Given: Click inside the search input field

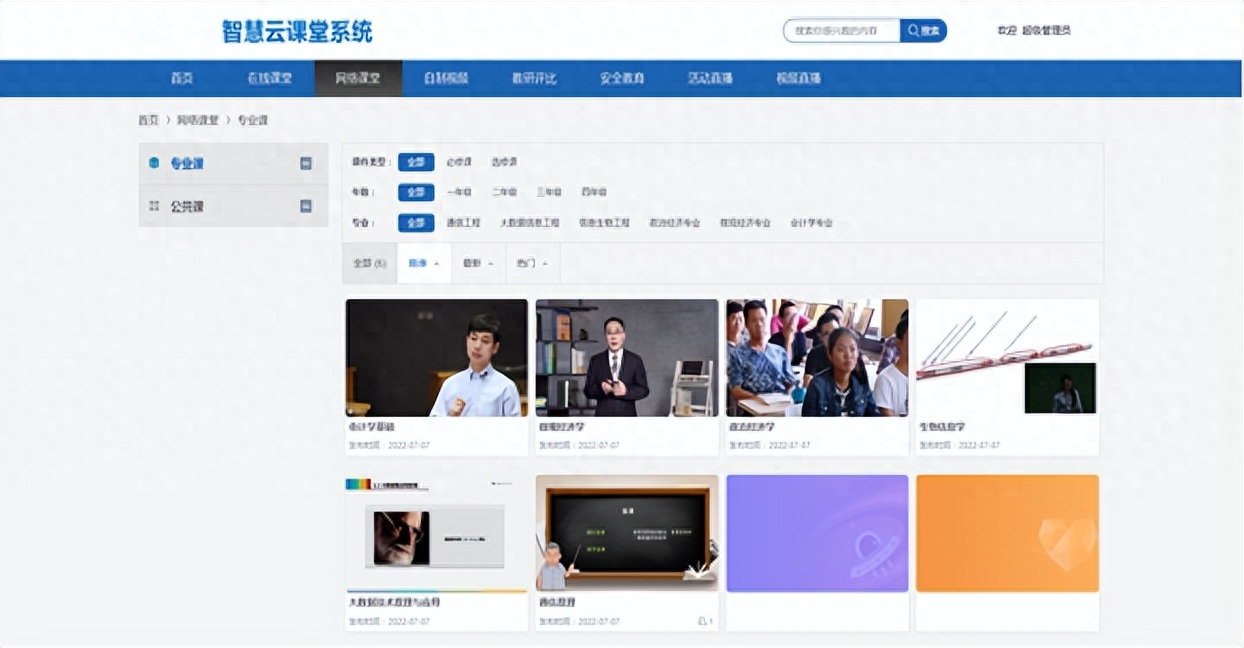Looking at the screenshot, I should (x=840, y=31).
